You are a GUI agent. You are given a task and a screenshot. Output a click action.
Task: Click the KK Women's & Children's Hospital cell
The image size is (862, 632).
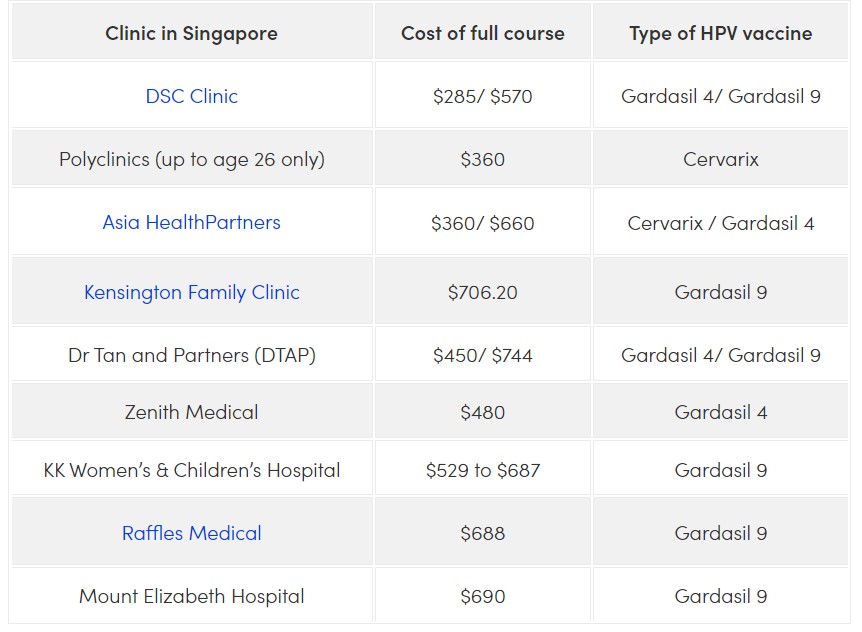coord(192,470)
